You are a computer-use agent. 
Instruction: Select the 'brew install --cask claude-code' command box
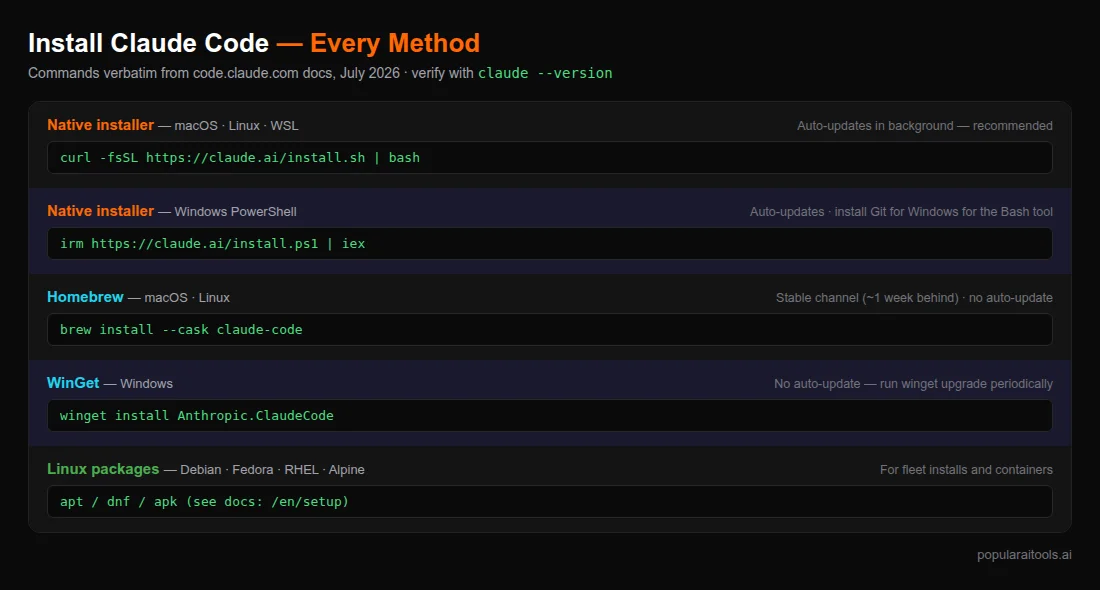coord(549,330)
